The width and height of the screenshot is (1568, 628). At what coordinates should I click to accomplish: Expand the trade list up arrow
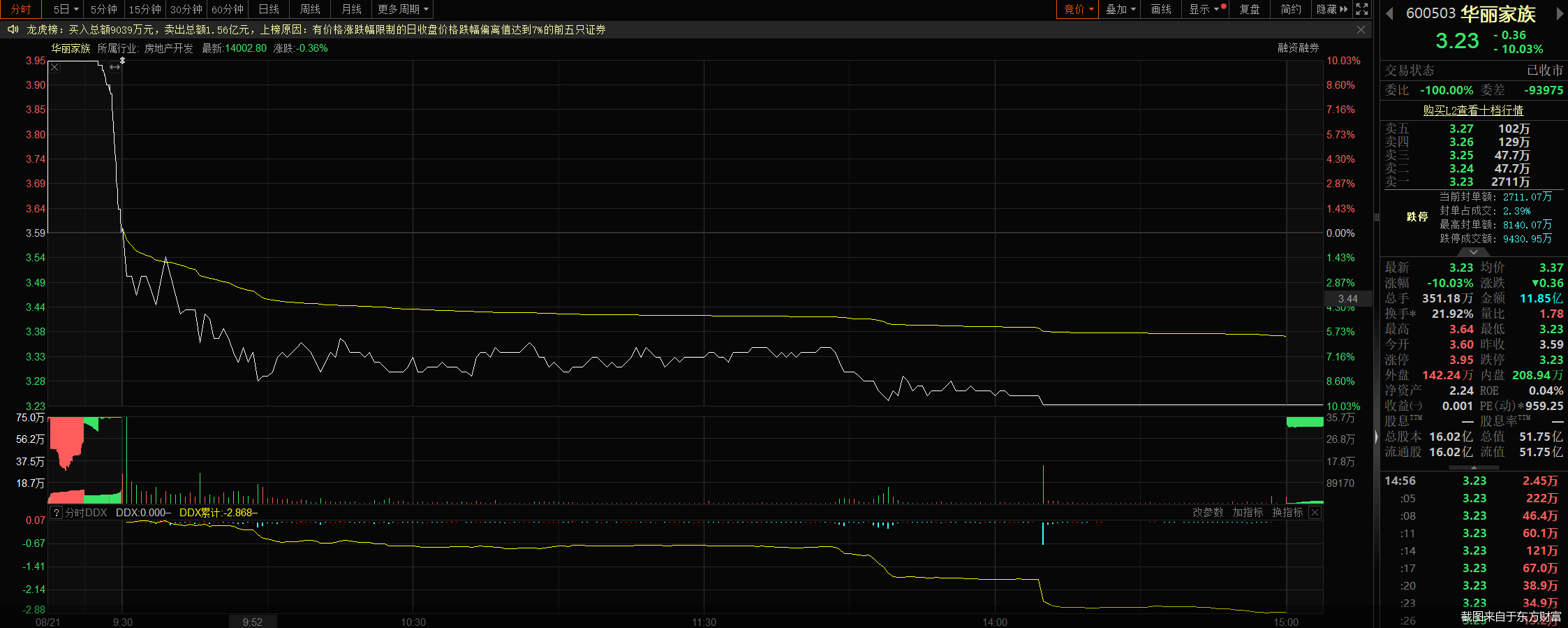pos(1474,467)
